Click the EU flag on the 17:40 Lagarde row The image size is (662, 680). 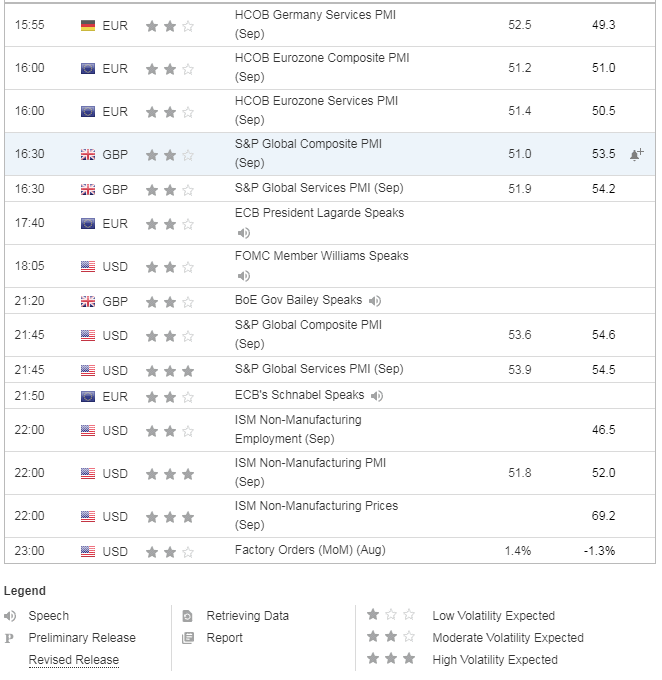[x=88, y=223]
